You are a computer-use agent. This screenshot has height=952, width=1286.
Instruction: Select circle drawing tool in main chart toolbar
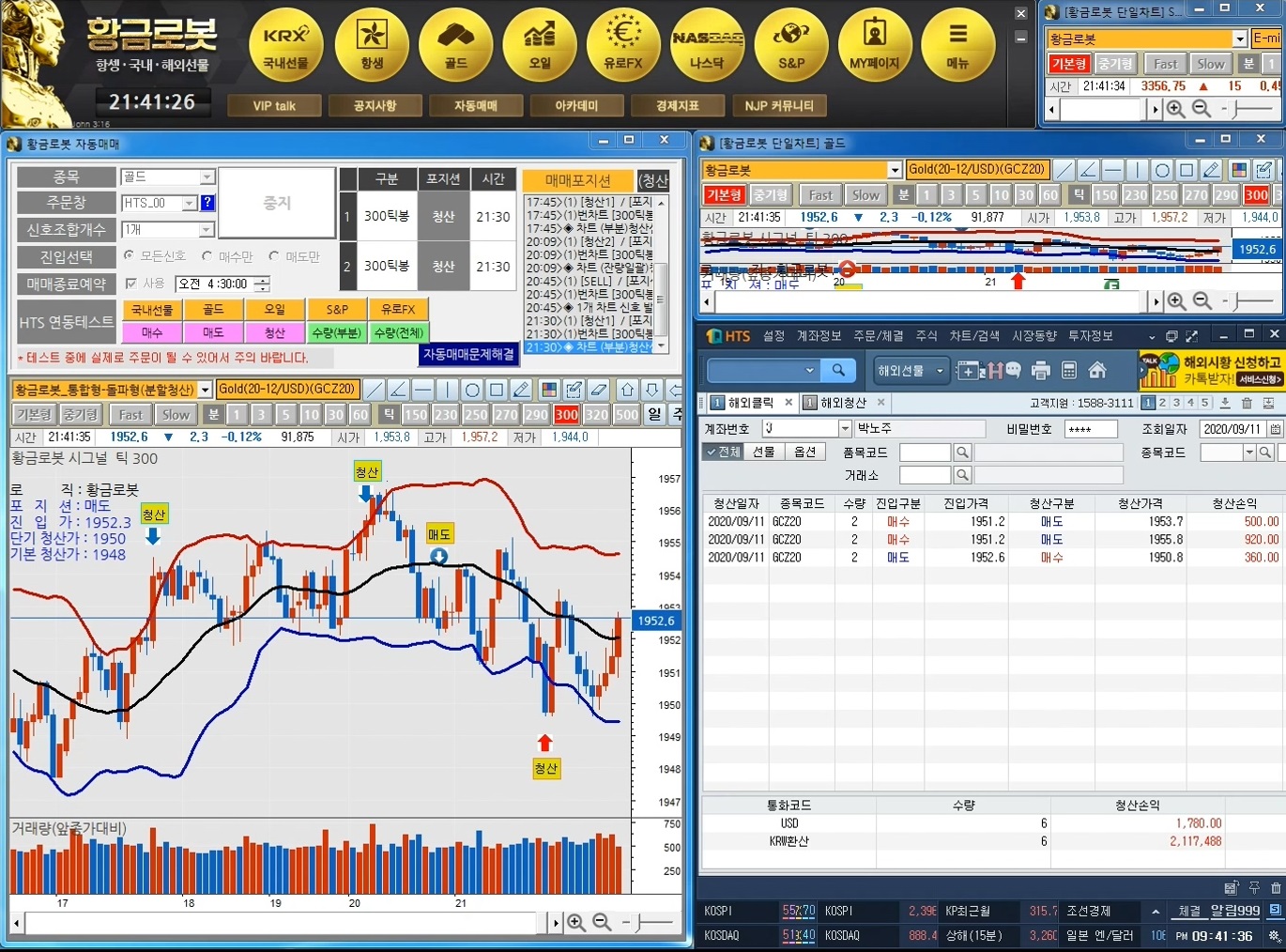(x=472, y=390)
